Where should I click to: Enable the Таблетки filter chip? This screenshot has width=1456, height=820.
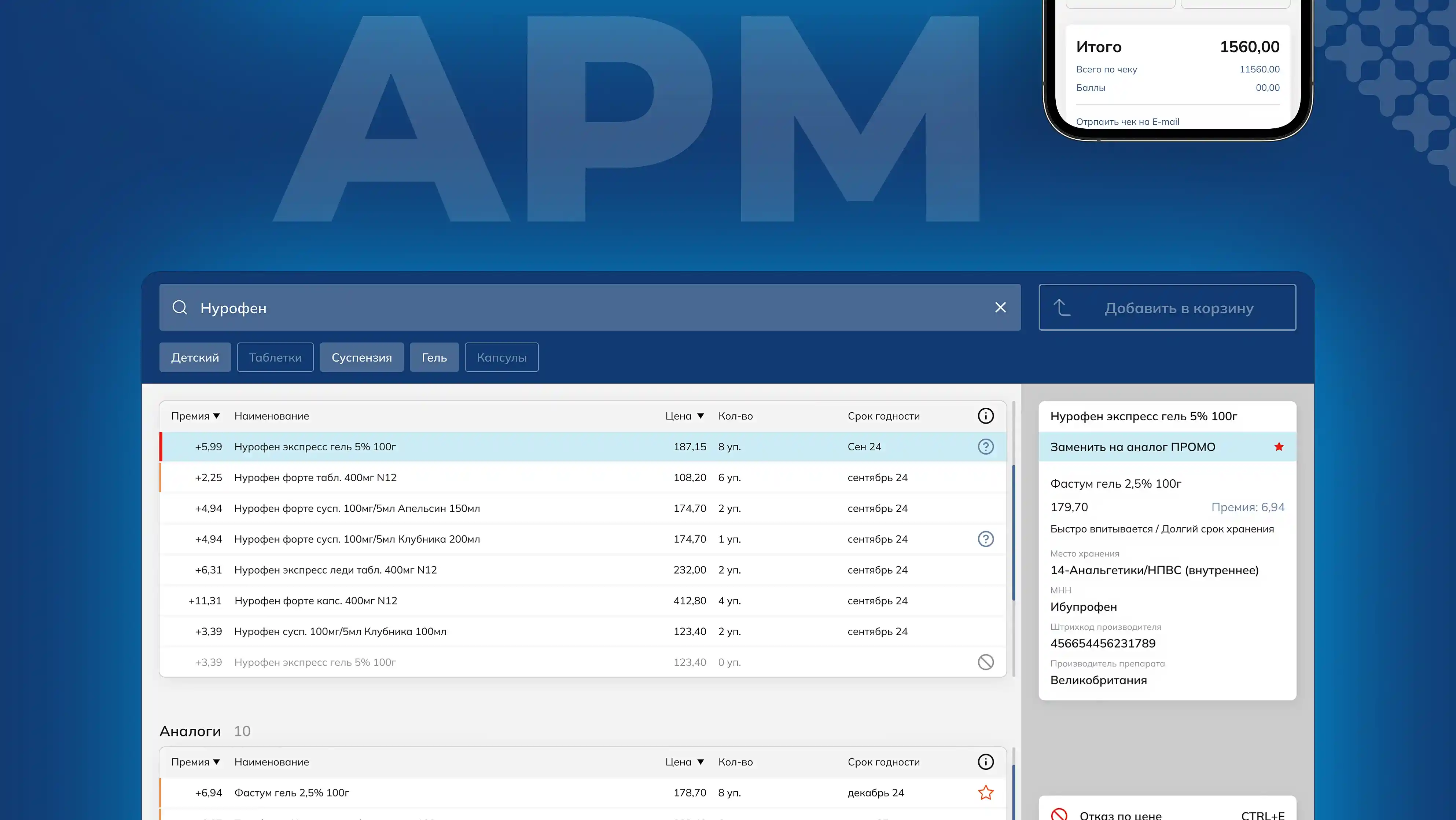coord(275,358)
